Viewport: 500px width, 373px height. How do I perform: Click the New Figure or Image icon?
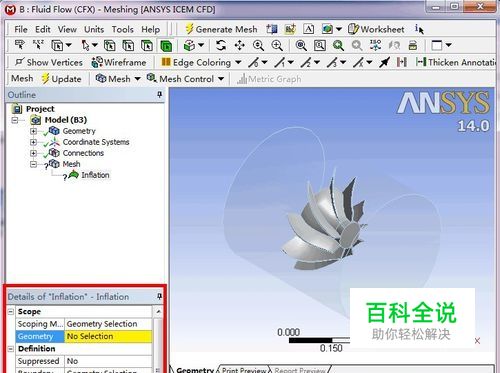click(327, 29)
